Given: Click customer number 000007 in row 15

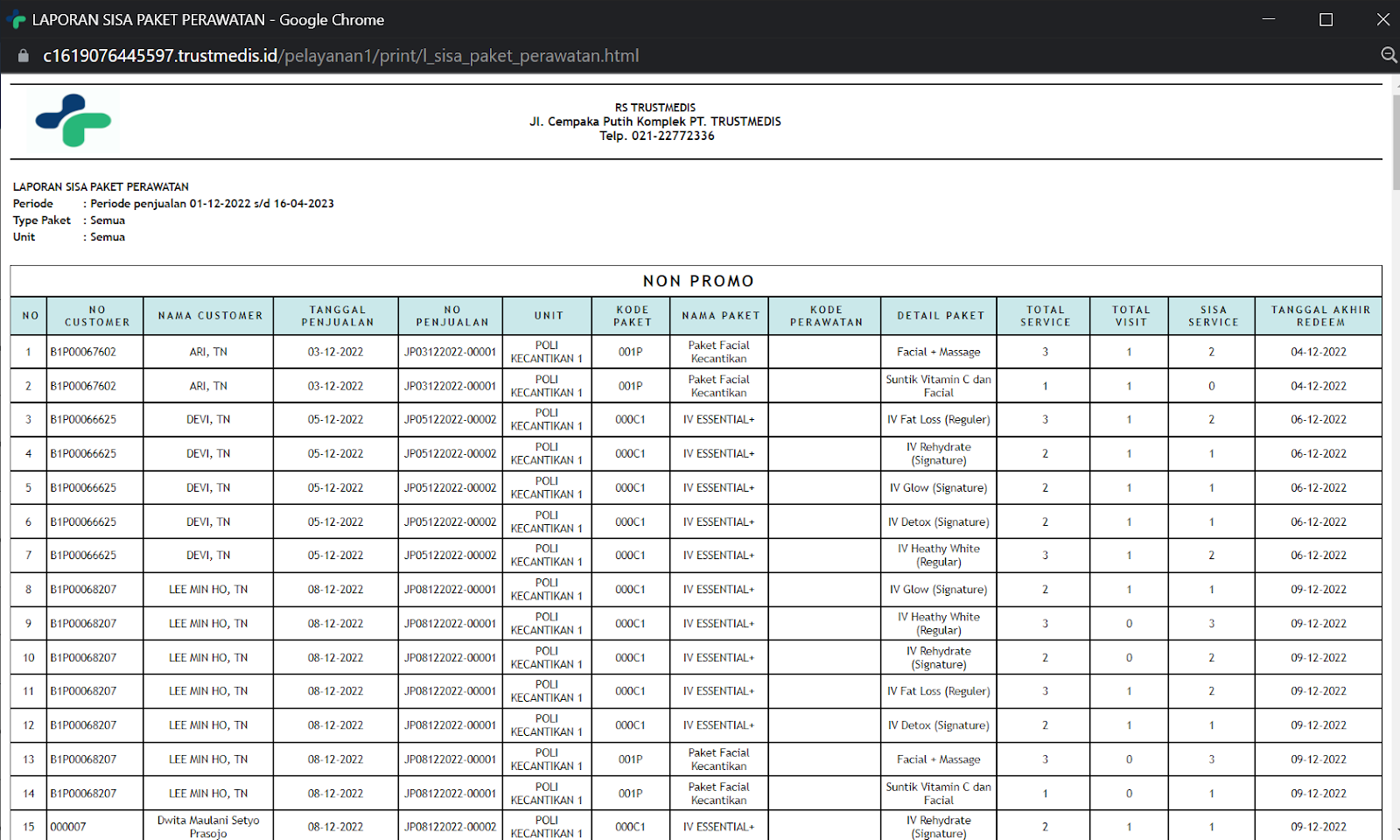Looking at the screenshot, I should tap(68, 826).
